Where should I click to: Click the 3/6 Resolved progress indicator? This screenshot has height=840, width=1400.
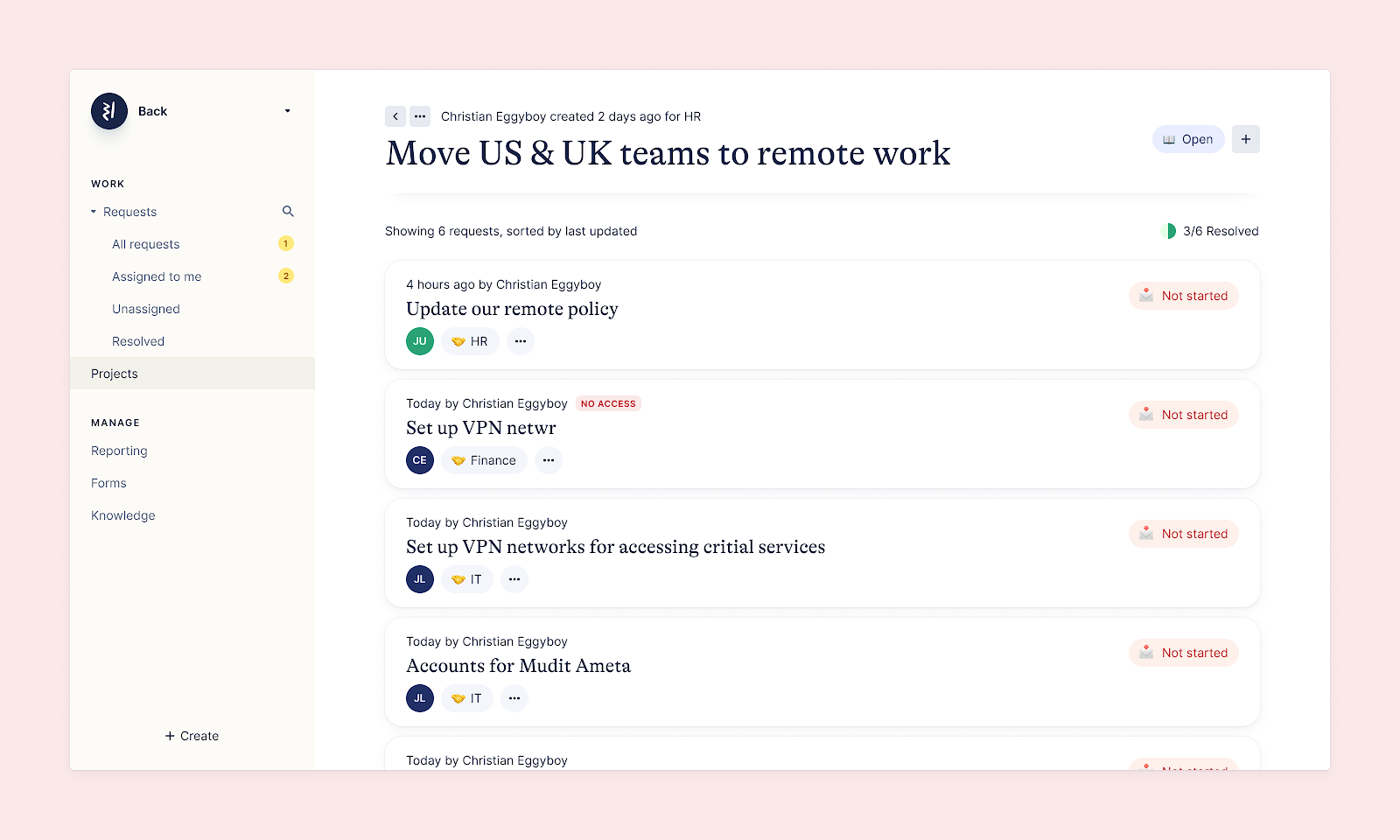(1210, 231)
